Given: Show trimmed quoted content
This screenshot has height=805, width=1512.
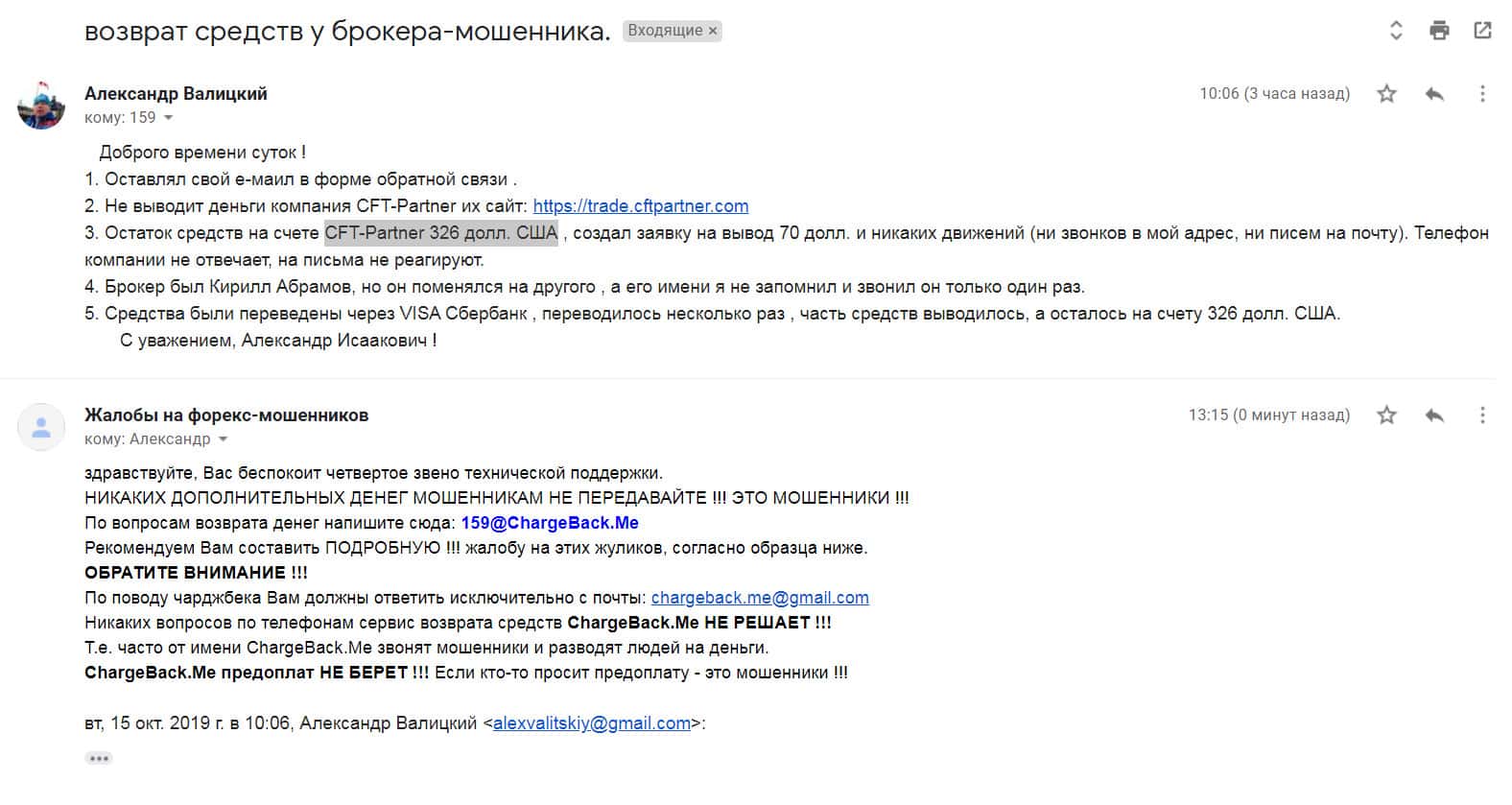Looking at the screenshot, I should pyautogui.click(x=98, y=758).
